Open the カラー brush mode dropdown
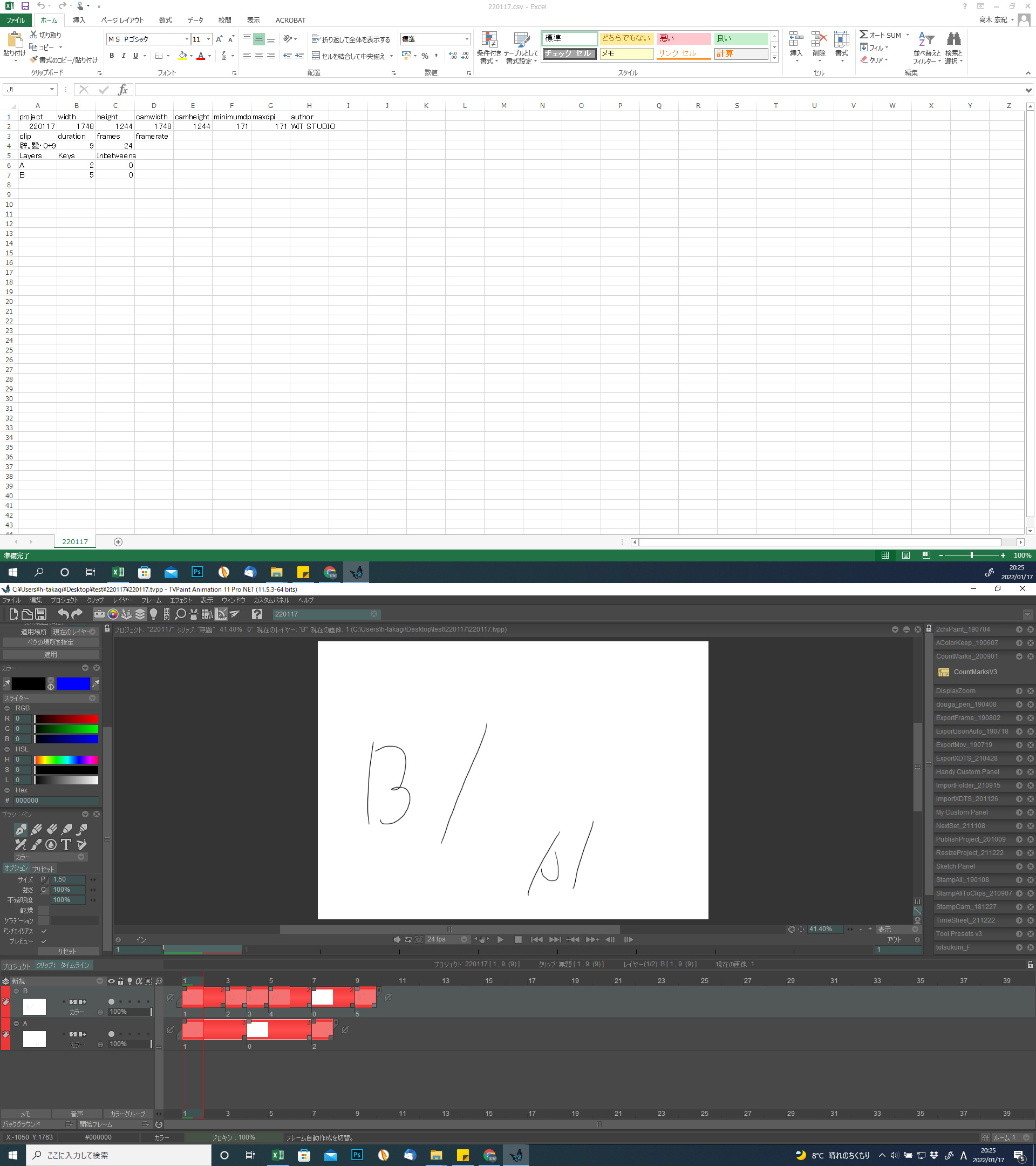Viewport: 1036px width, 1166px height. (50, 857)
